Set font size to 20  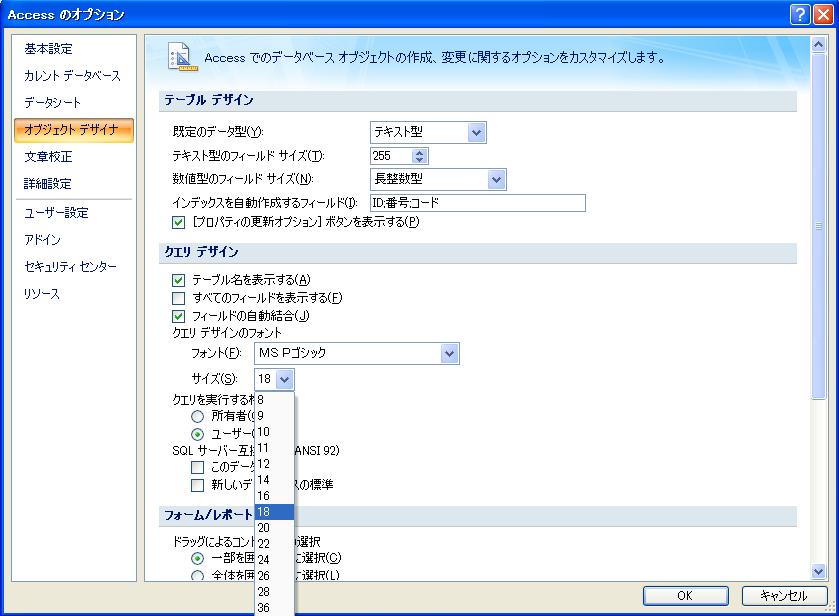tap(274, 528)
